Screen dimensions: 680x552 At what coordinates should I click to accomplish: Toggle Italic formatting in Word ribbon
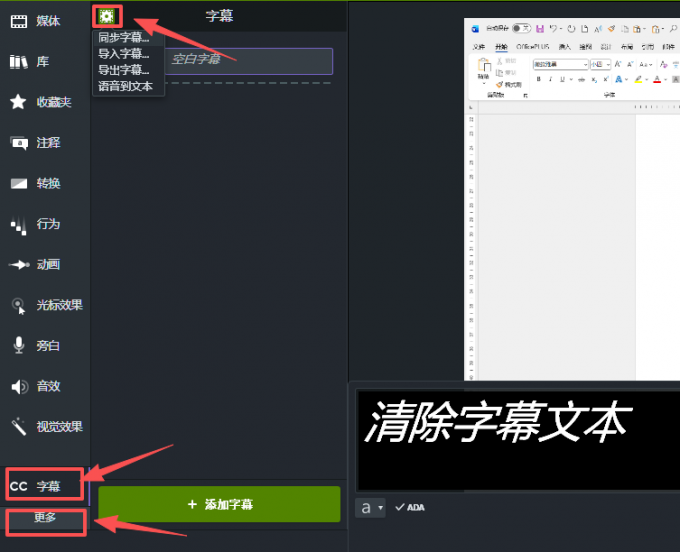click(550, 79)
